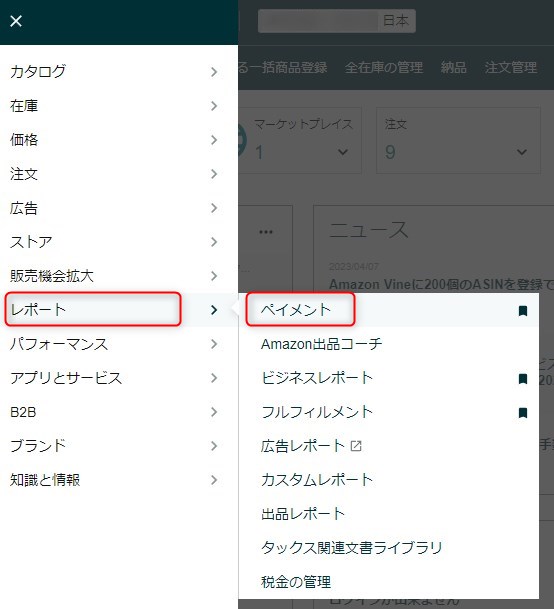This screenshot has height=609, width=554.
Task: Open the ストア menu item
Action: tap(31, 242)
